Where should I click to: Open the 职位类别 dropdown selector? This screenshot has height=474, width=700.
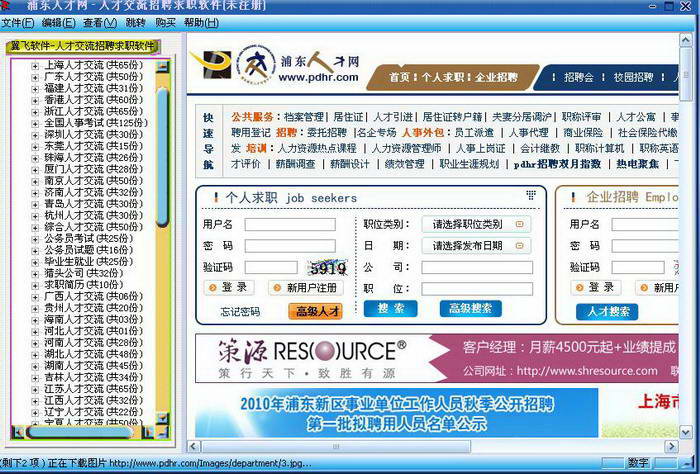click(476, 224)
